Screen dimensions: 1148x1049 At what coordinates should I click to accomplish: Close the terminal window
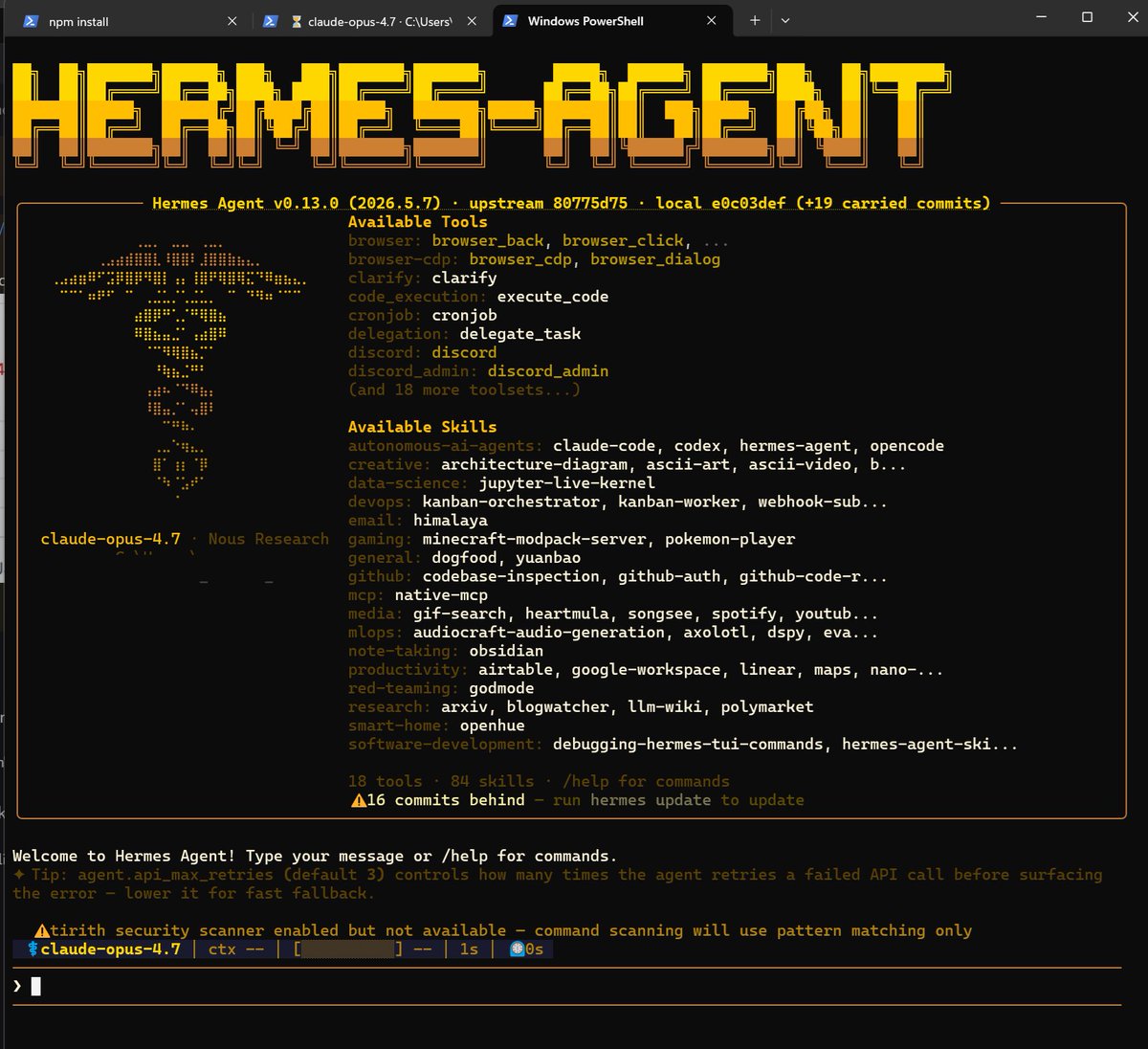1131,17
